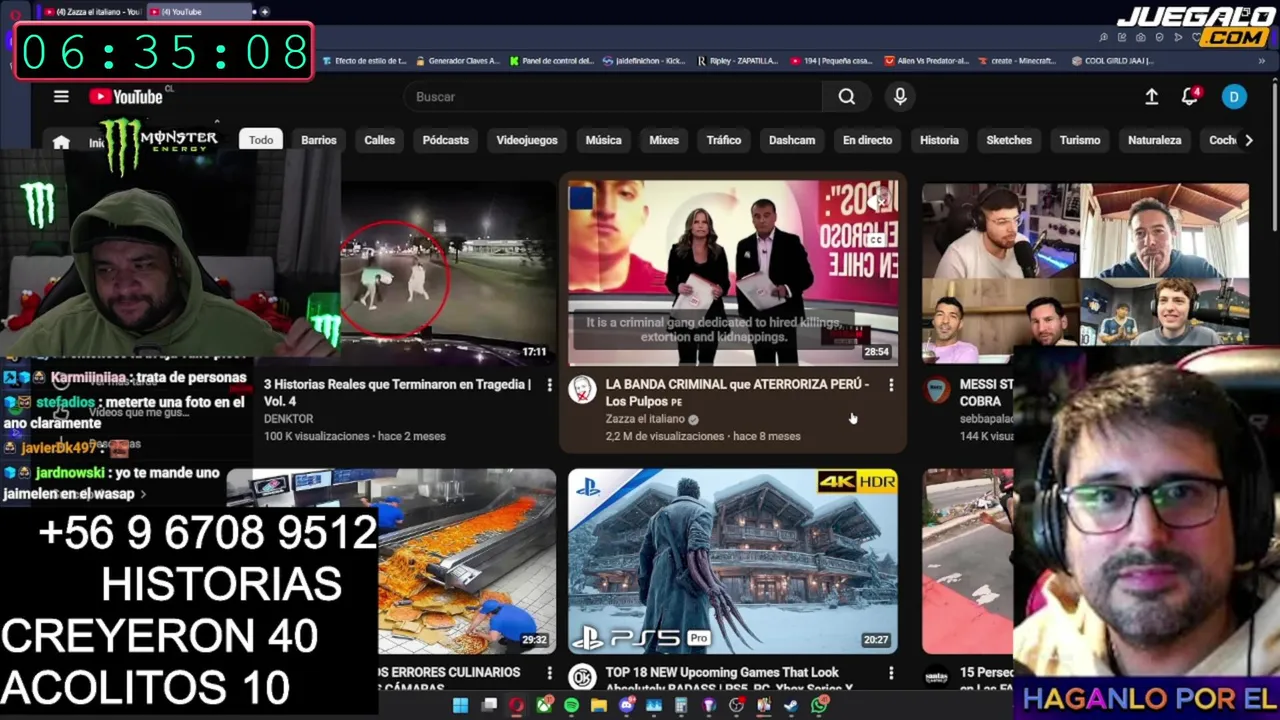1280x720 pixels.
Task: Select the En directo filter chip
Action: click(x=867, y=140)
